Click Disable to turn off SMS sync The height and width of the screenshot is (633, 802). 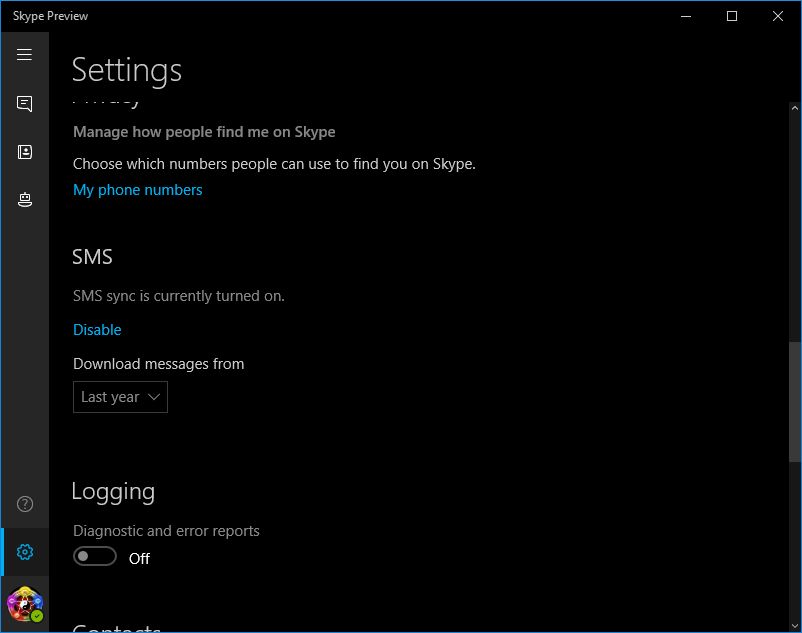(97, 330)
